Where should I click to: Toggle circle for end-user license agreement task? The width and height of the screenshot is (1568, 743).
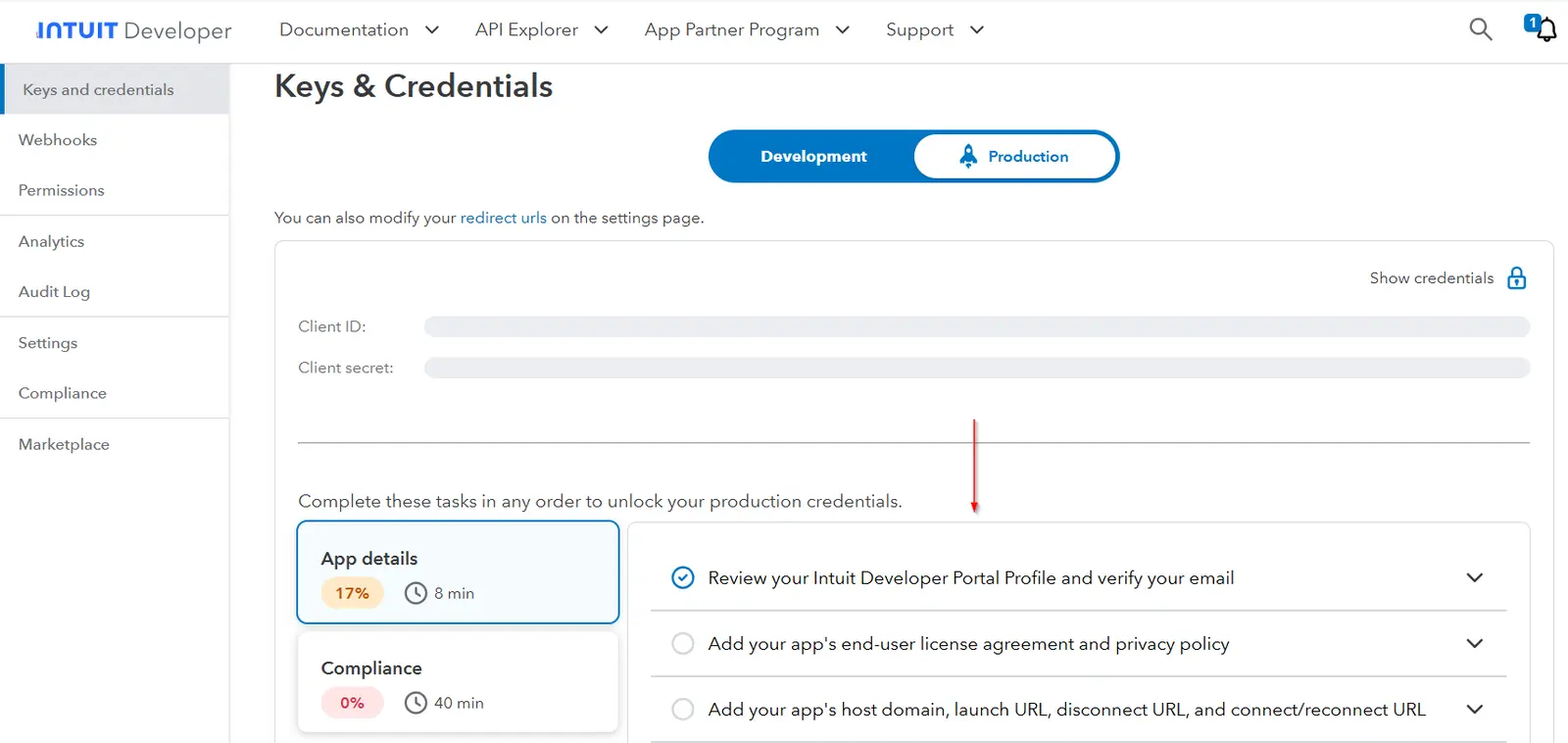pyautogui.click(x=683, y=643)
